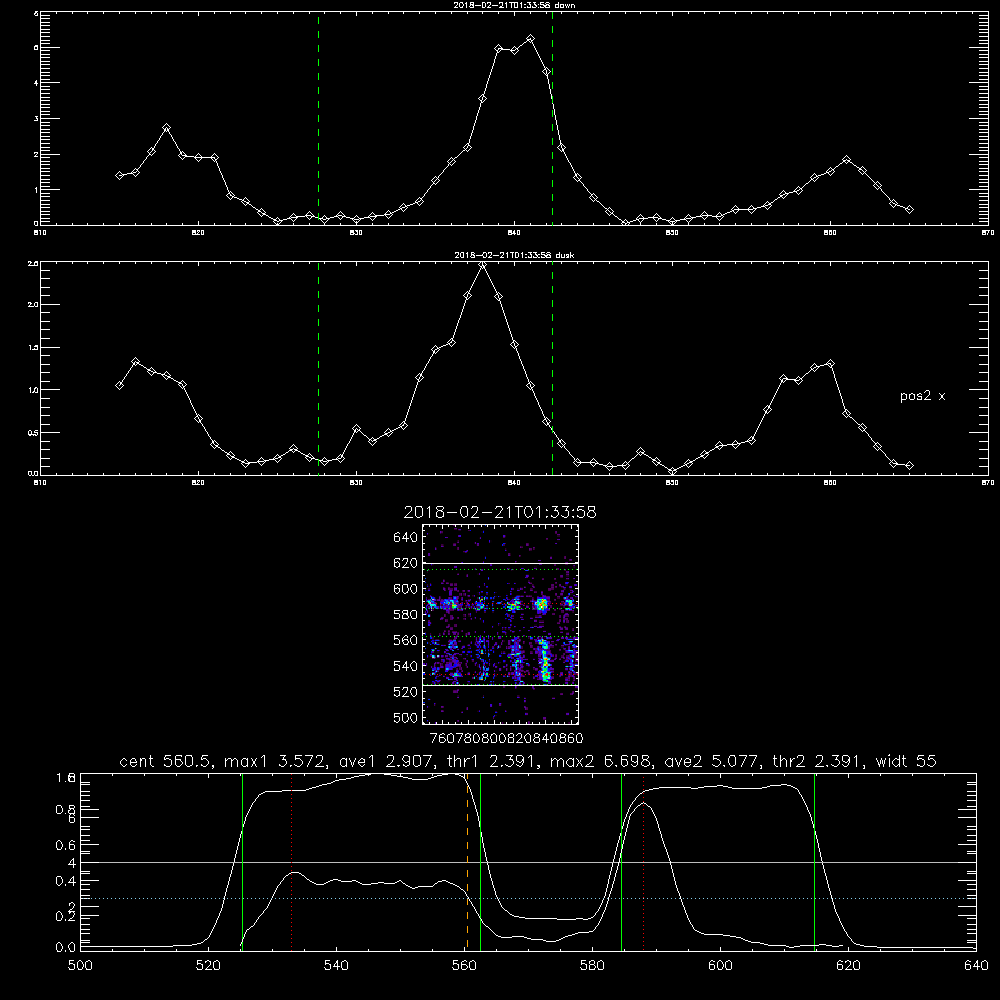Click the highest diamond point in dawn plot
Viewport: 1000px width, 1000px height.
click(x=530, y=39)
